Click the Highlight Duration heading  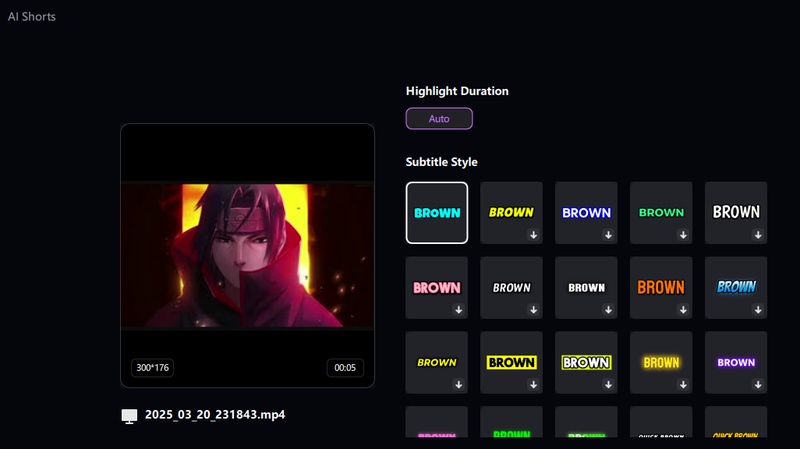point(457,91)
